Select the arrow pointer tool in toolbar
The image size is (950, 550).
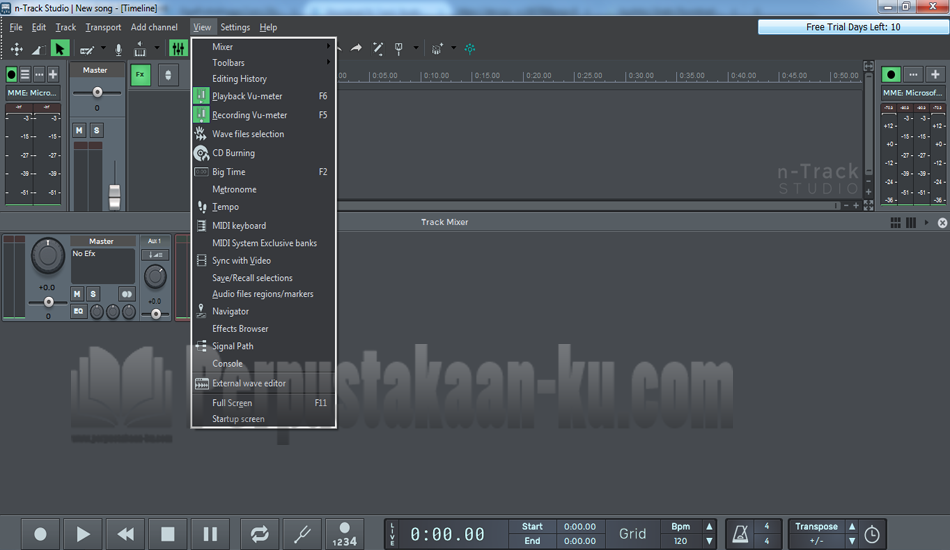pyautogui.click(x=59, y=48)
